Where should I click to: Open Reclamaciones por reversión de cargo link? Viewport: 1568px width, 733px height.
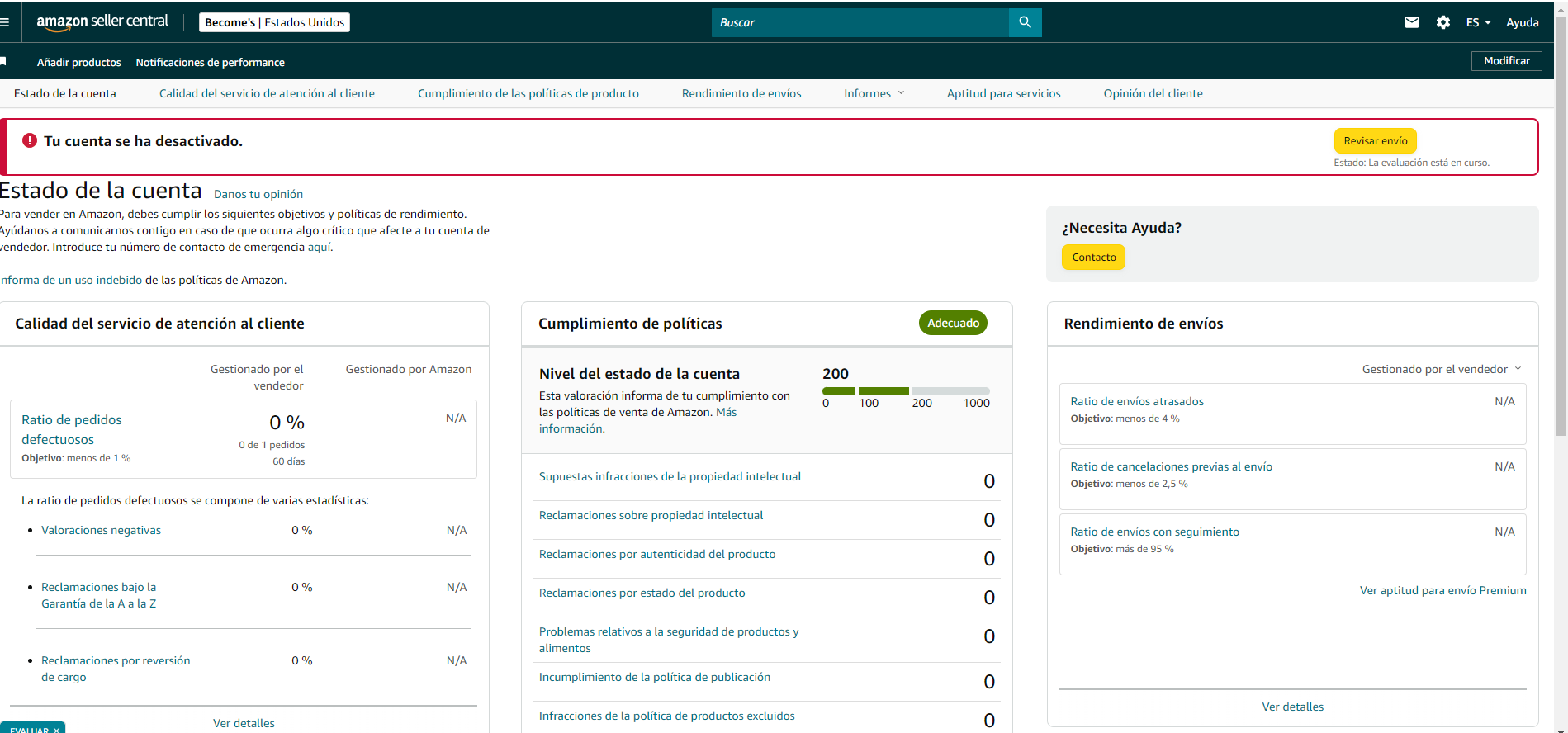116,669
